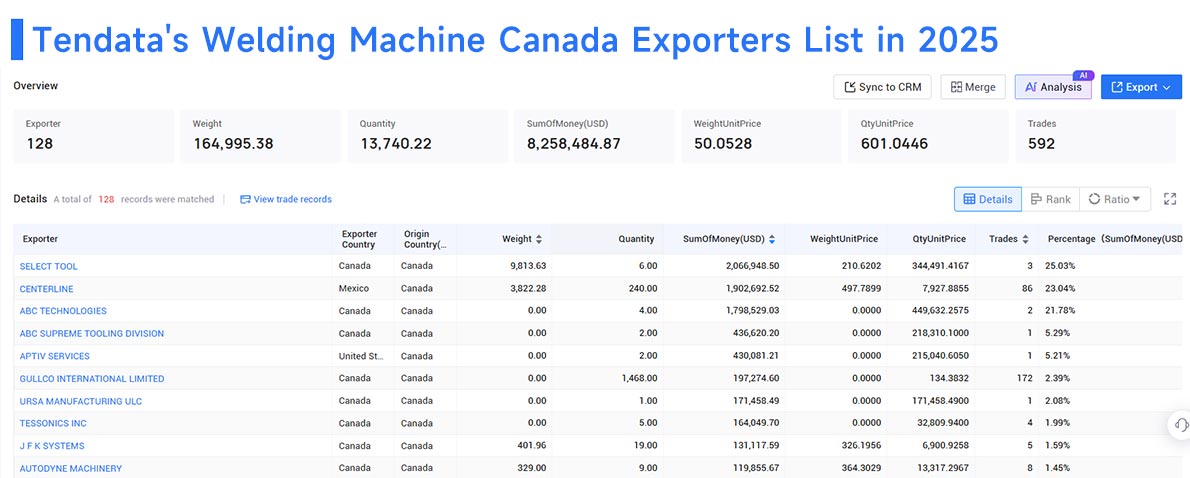Open exporter SELECT TOOL
The height and width of the screenshot is (478, 1190).
tap(49, 266)
